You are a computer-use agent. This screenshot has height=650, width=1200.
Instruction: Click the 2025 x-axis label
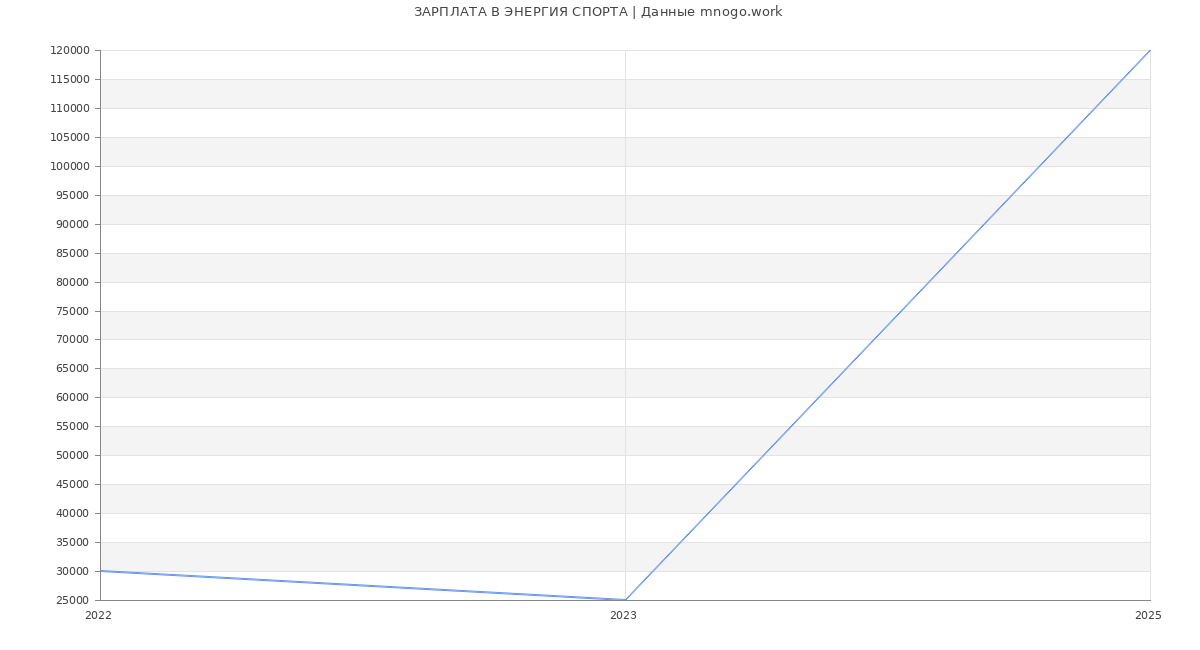pos(1148,616)
